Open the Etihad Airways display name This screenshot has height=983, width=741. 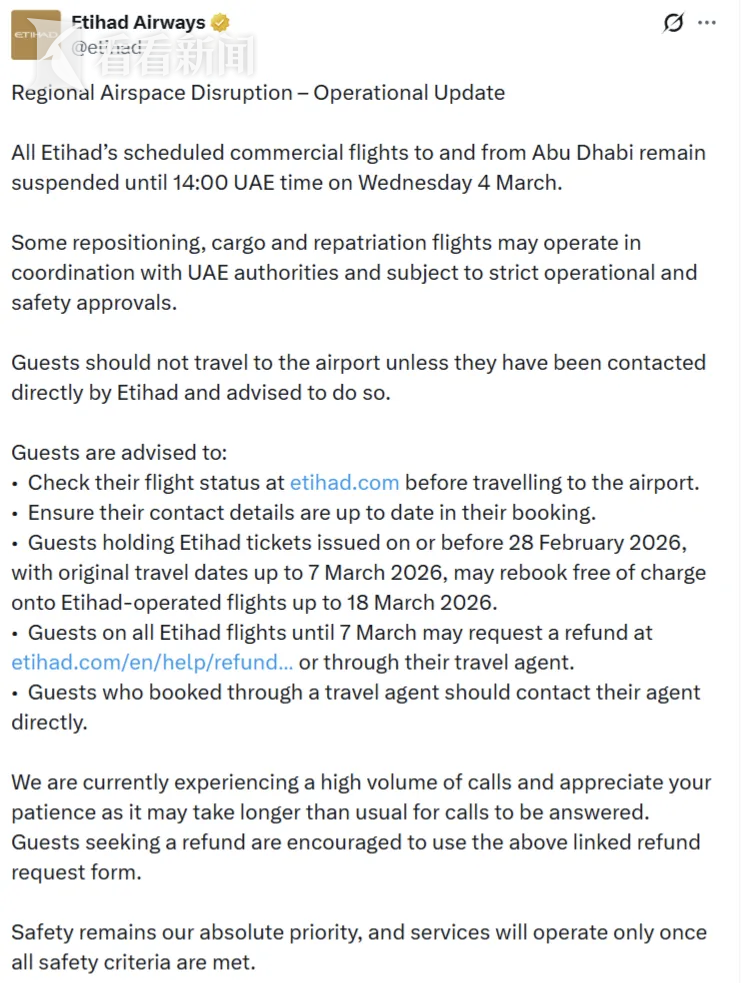138,22
